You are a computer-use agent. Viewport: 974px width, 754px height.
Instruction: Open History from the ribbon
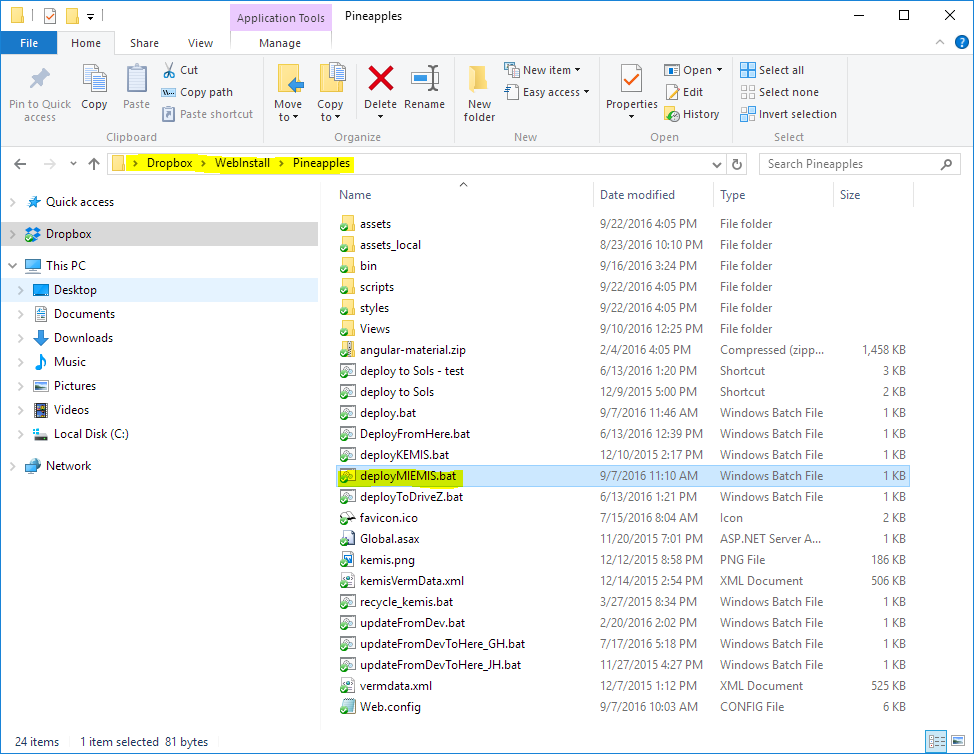pyautogui.click(x=692, y=114)
